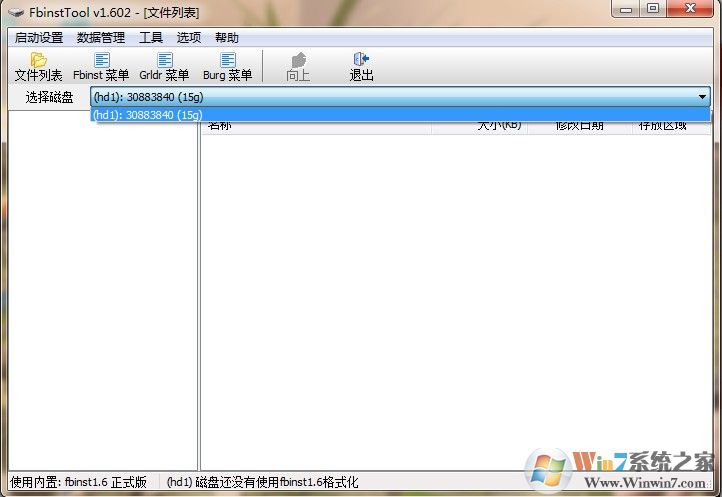Open the 帮助 menu
The image size is (722, 497).
(x=227, y=37)
